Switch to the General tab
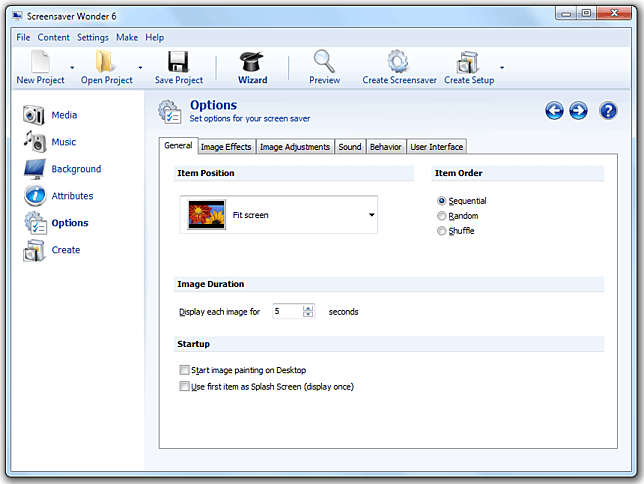The image size is (644, 484). 178,145
